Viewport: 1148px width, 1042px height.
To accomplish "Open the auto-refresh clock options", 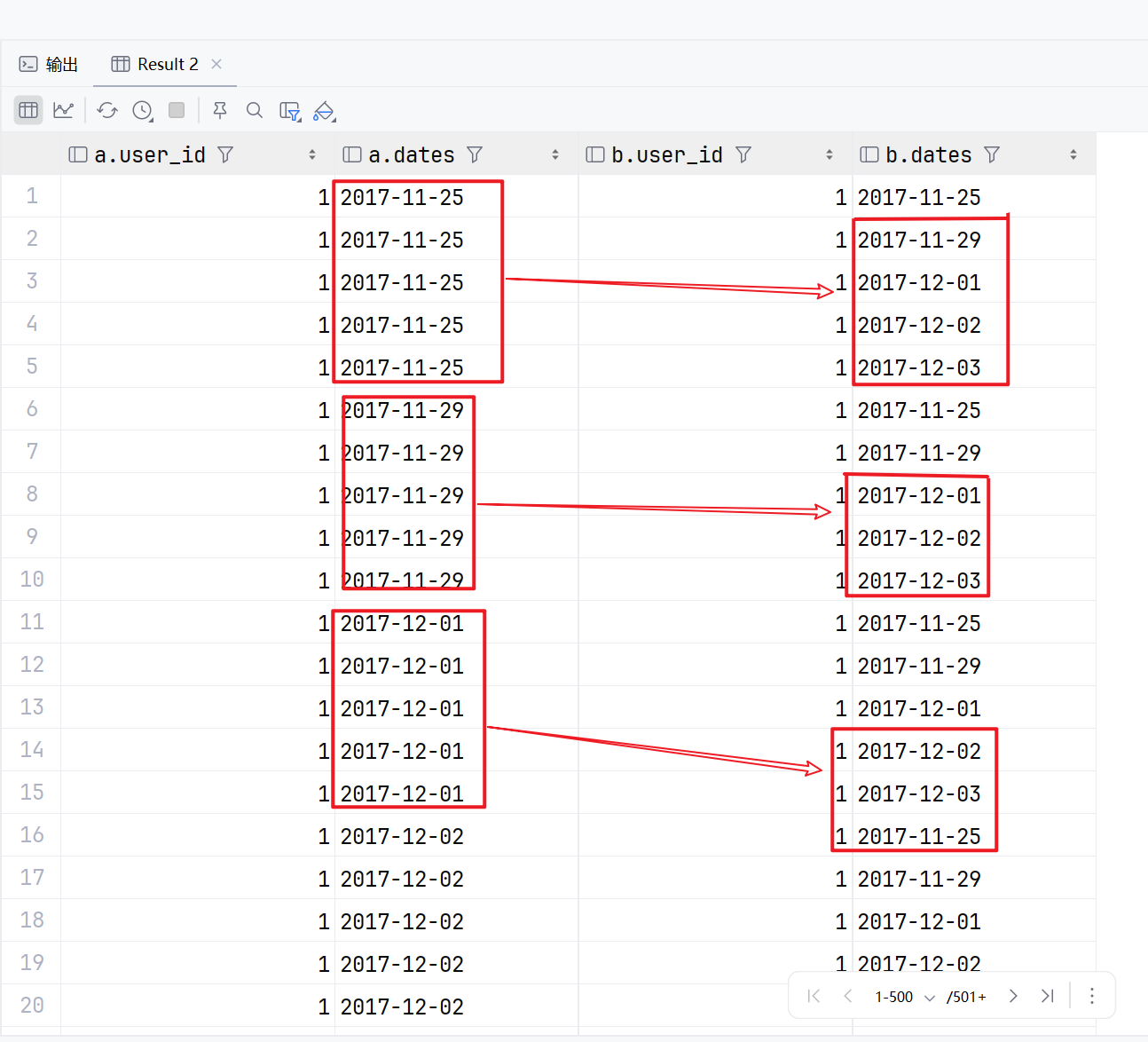I will [142, 110].
